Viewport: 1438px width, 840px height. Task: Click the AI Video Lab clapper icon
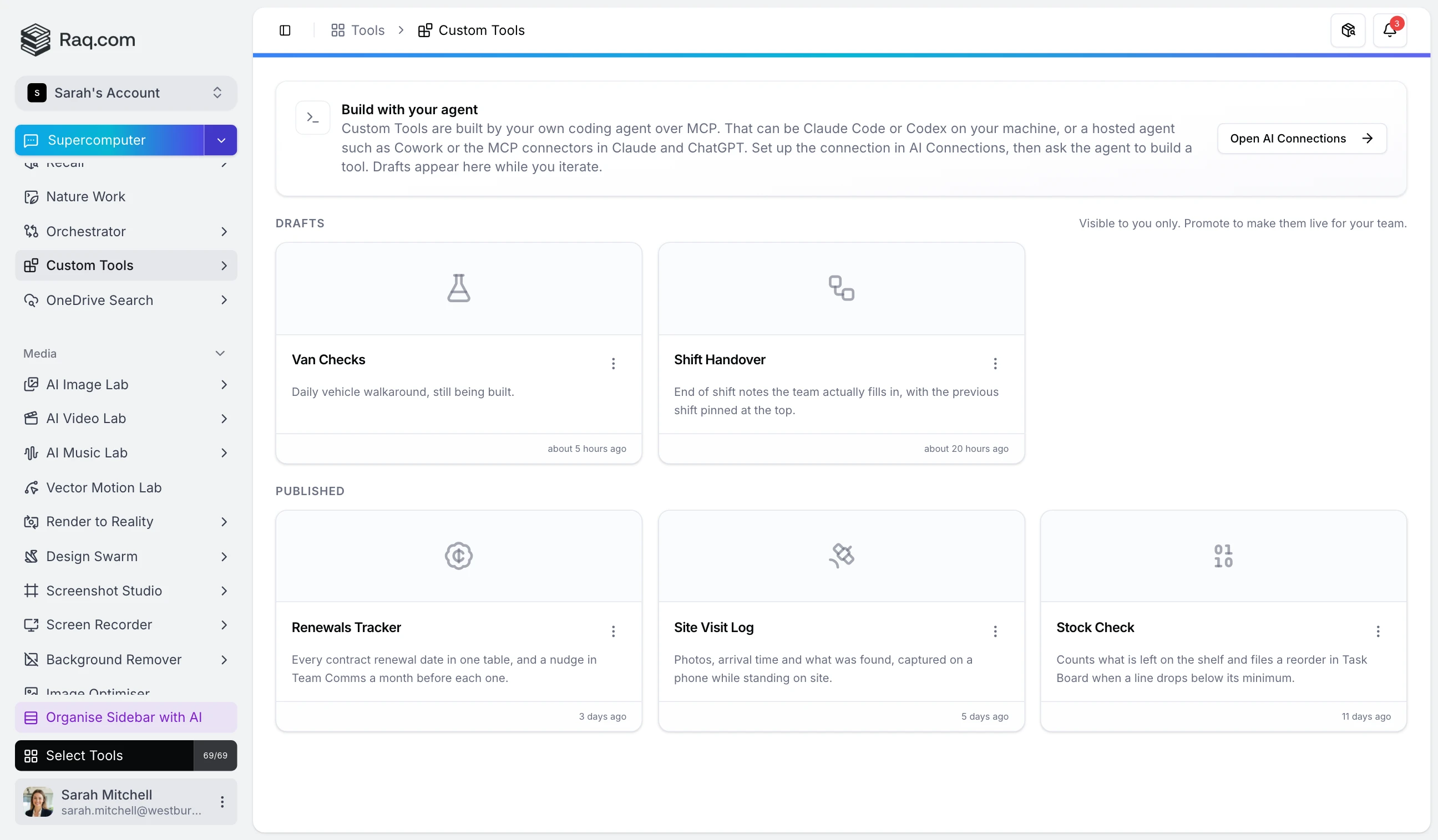(32, 419)
